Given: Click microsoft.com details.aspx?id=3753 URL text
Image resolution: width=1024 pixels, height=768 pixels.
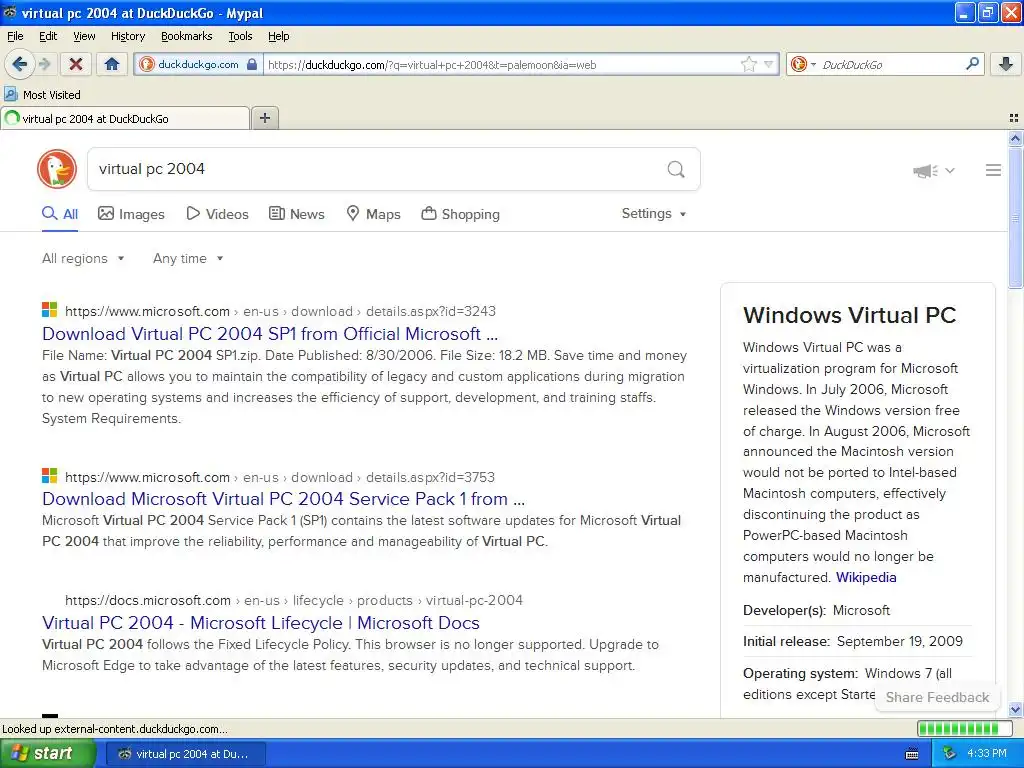Looking at the screenshot, I should click(x=280, y=477).
